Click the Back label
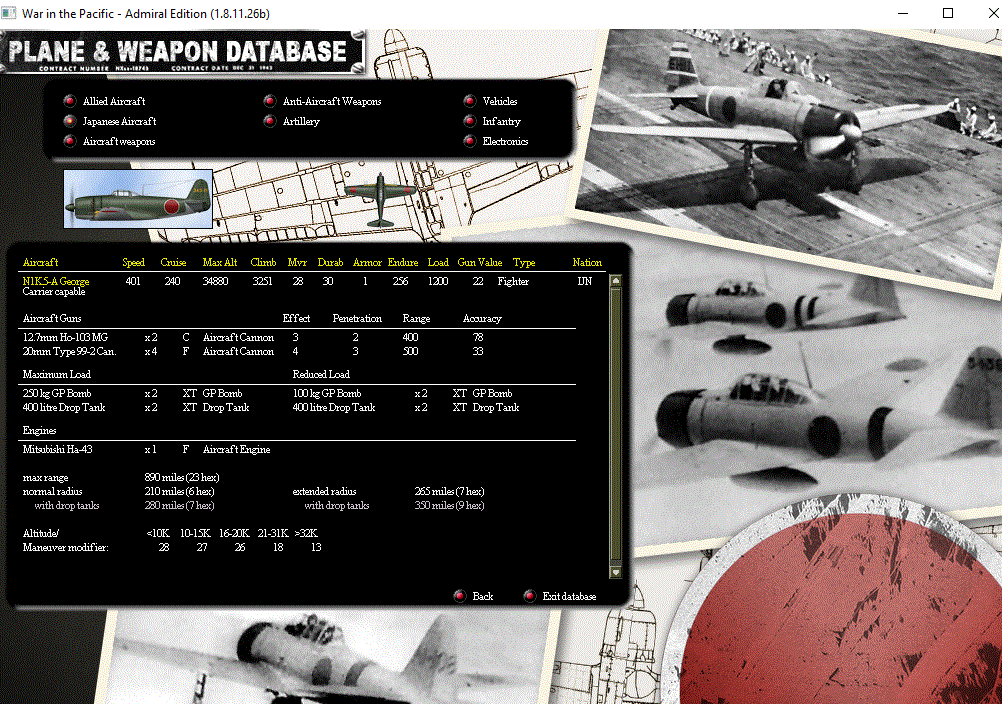This screenshot has height=704, width=1002. point(482,596)
